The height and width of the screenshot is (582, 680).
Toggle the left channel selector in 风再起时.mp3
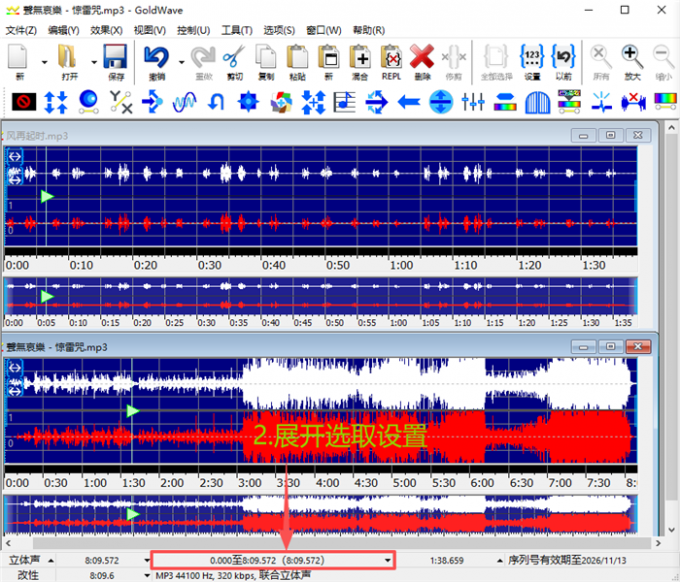coord(15,156)
